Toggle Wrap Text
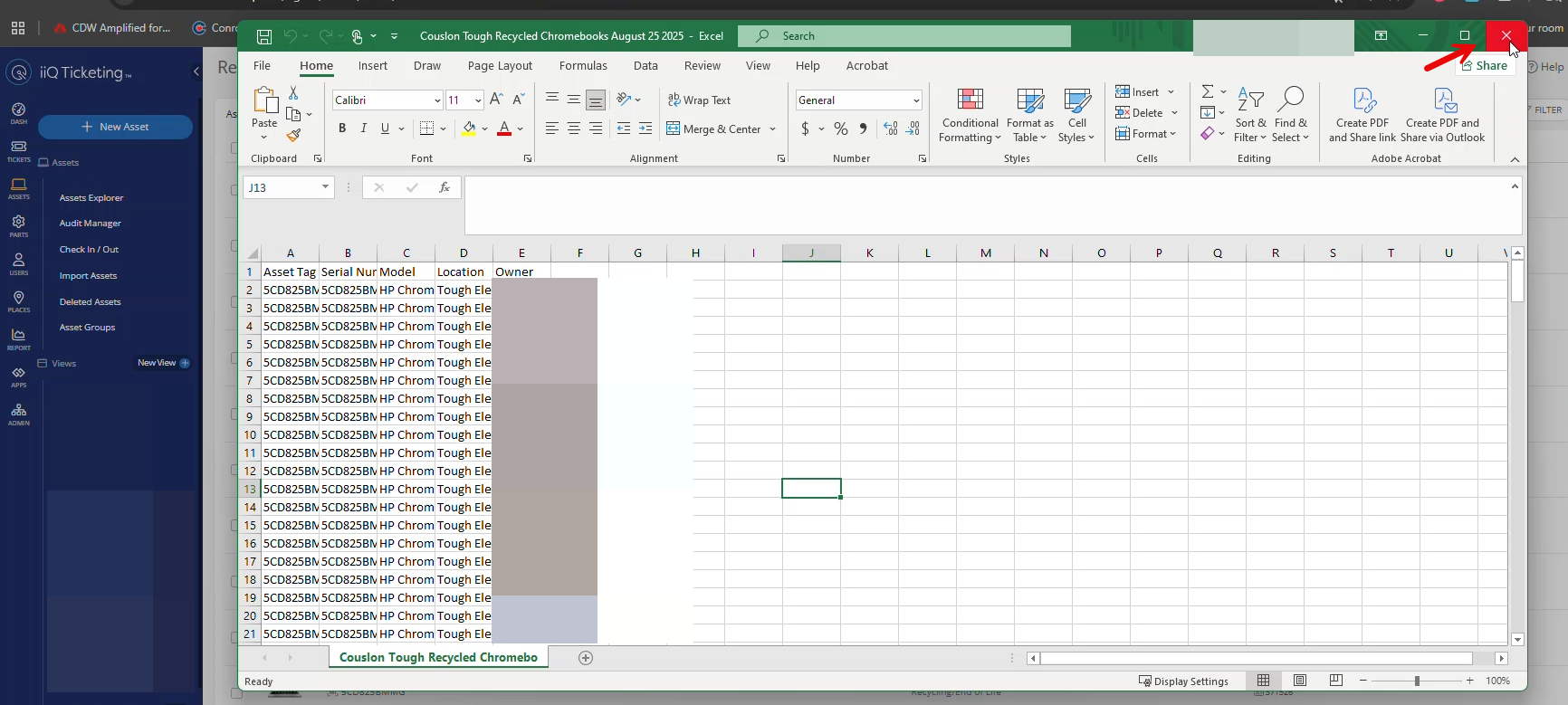The width and height of the screenshot is (1568, 705). coord(699,100)
